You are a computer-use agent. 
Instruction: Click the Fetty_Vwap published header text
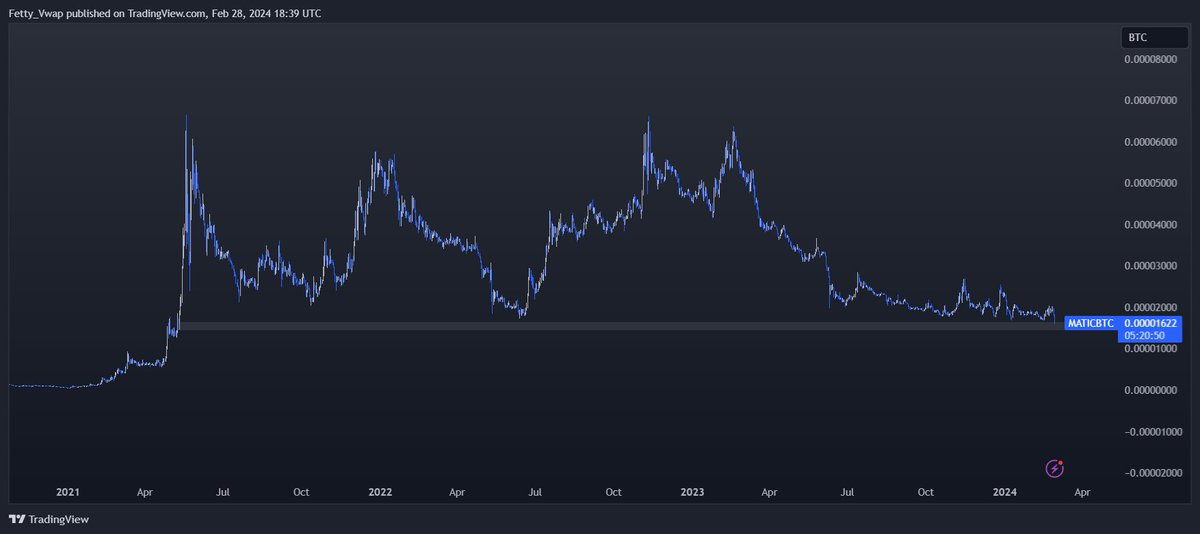coord(165,13)
